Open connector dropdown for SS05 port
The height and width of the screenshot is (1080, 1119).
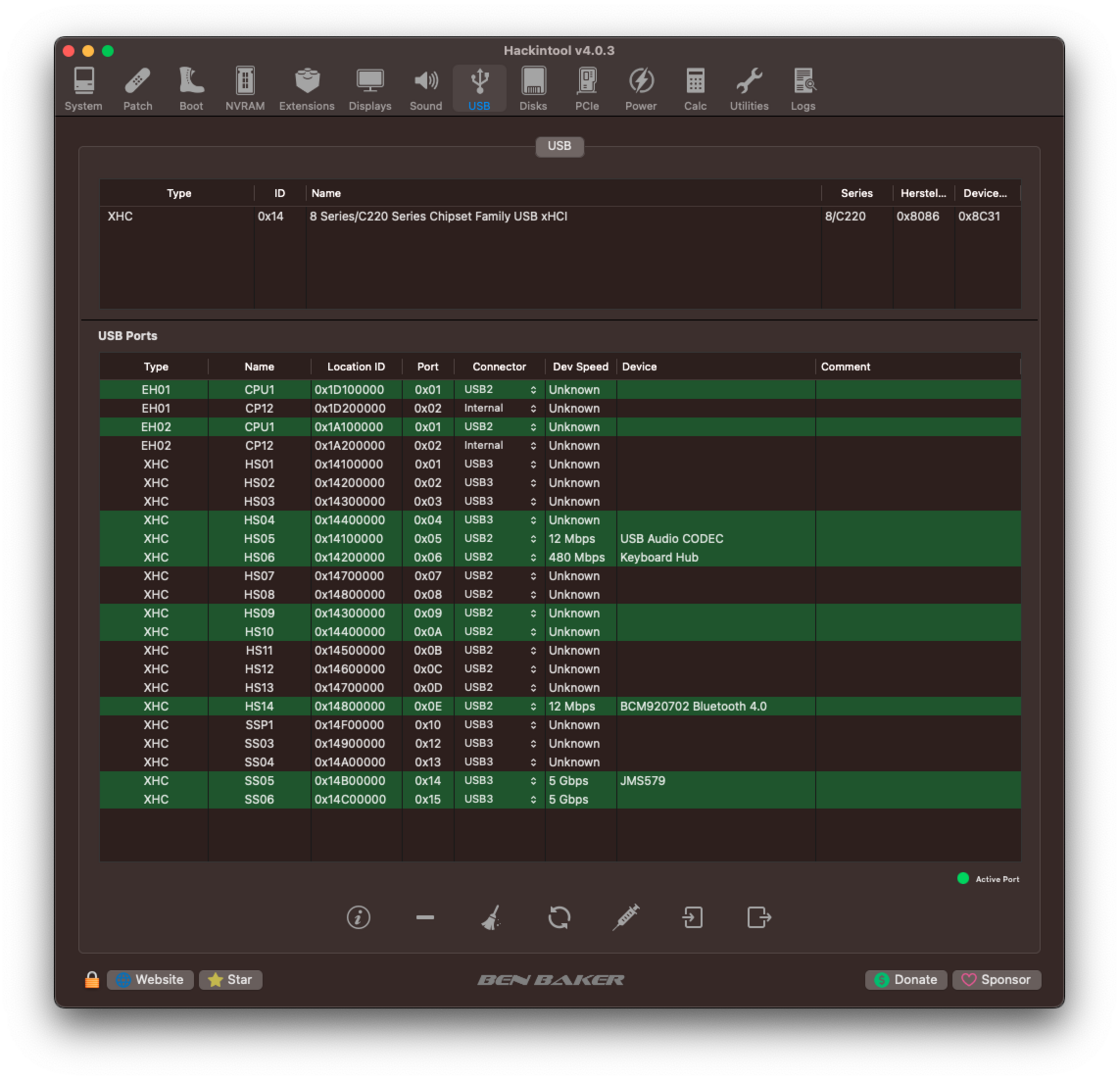pyautogui.click(x=500, y=781)
